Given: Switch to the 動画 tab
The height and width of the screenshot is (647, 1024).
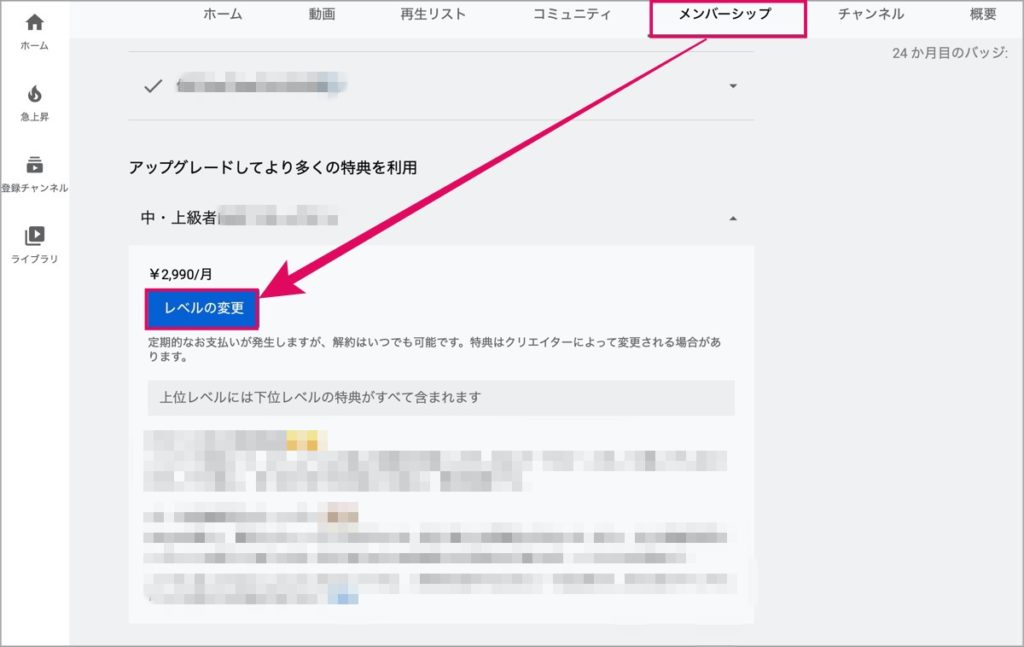Looking at the screenshot, I should coord(322,14).
